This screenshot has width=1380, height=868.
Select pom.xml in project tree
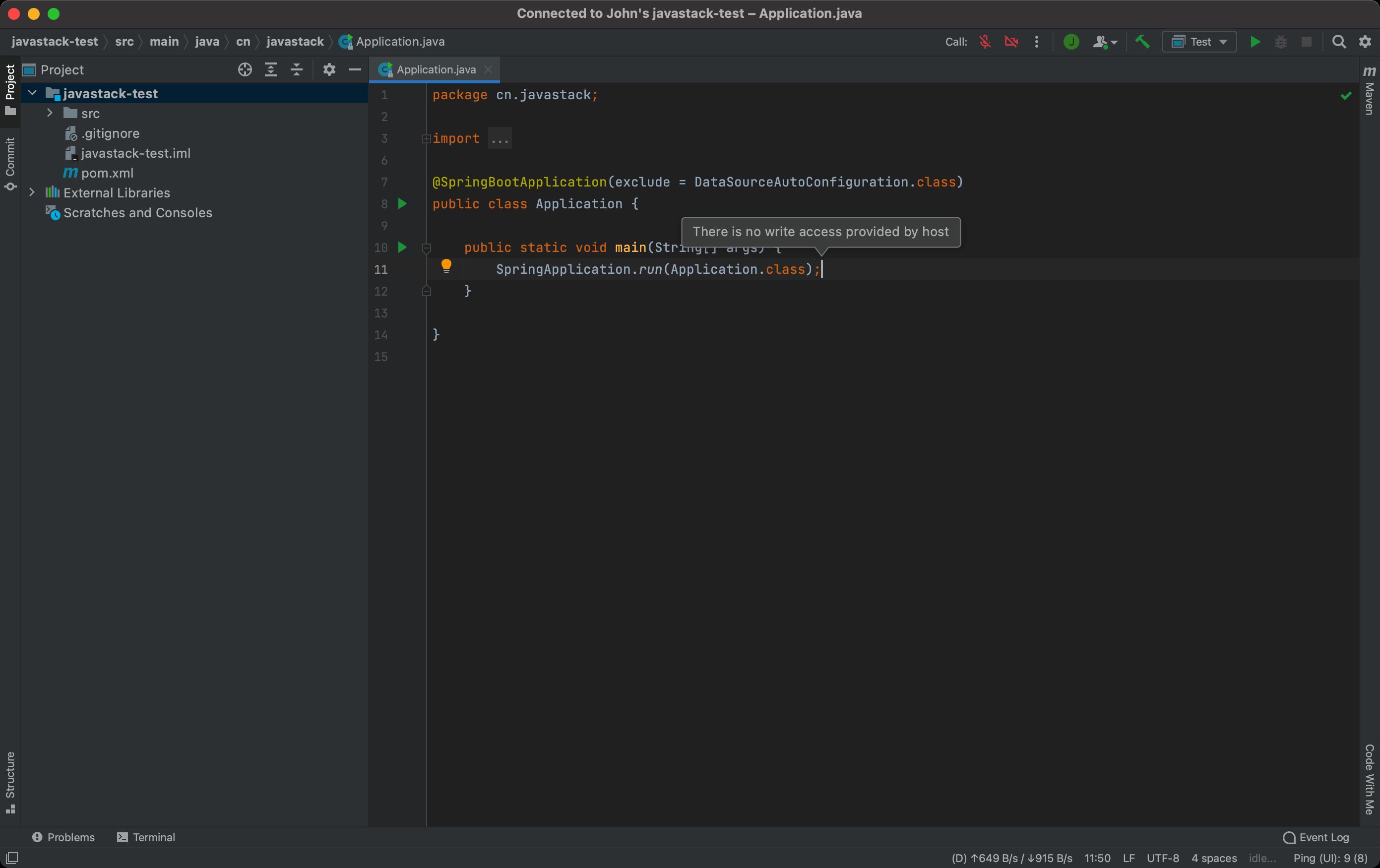(x=107, y=173)
